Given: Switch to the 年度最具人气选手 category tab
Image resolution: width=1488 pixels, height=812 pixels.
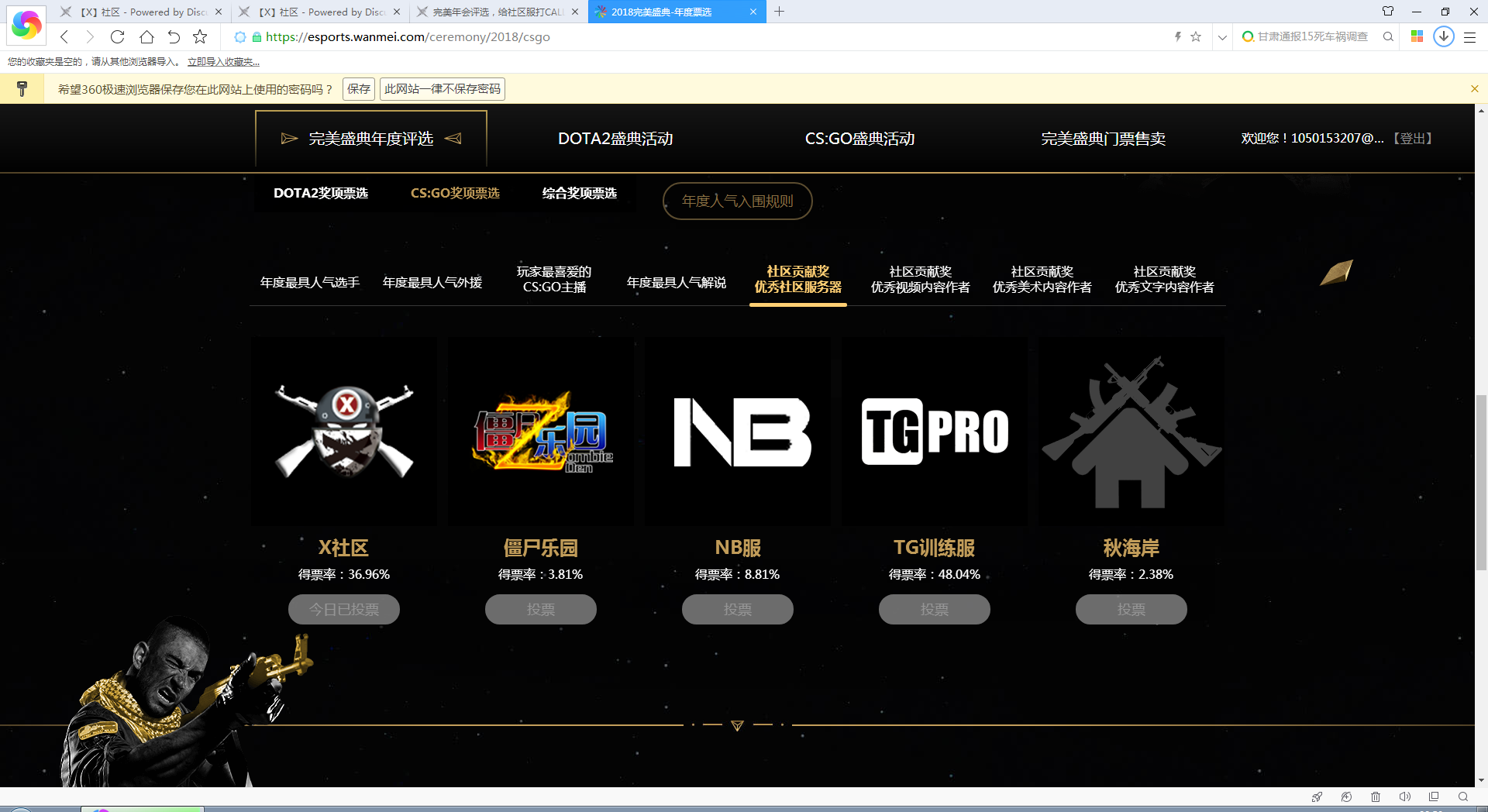Looking at the screenshot, I should pyautogui.click(x=310, y=283).
